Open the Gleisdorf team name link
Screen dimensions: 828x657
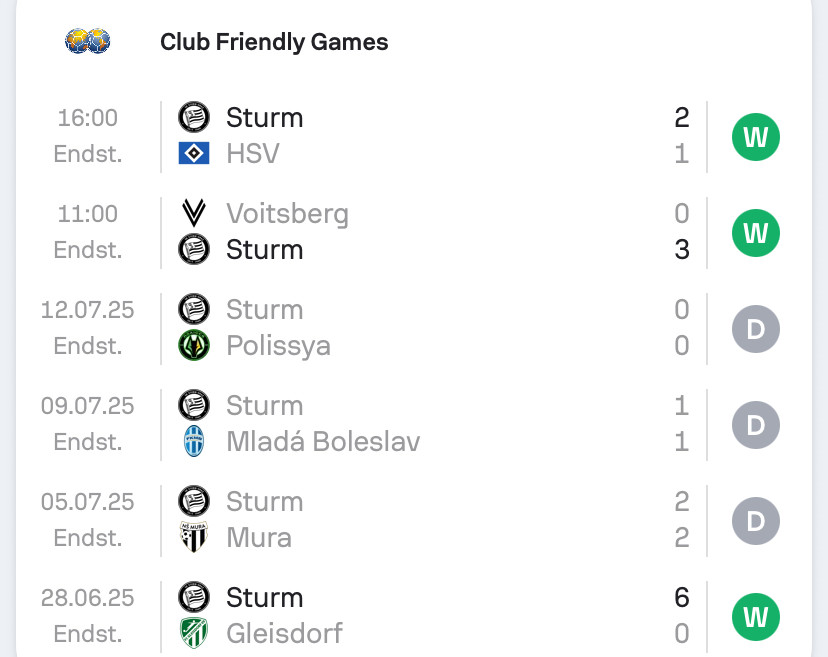284,634
